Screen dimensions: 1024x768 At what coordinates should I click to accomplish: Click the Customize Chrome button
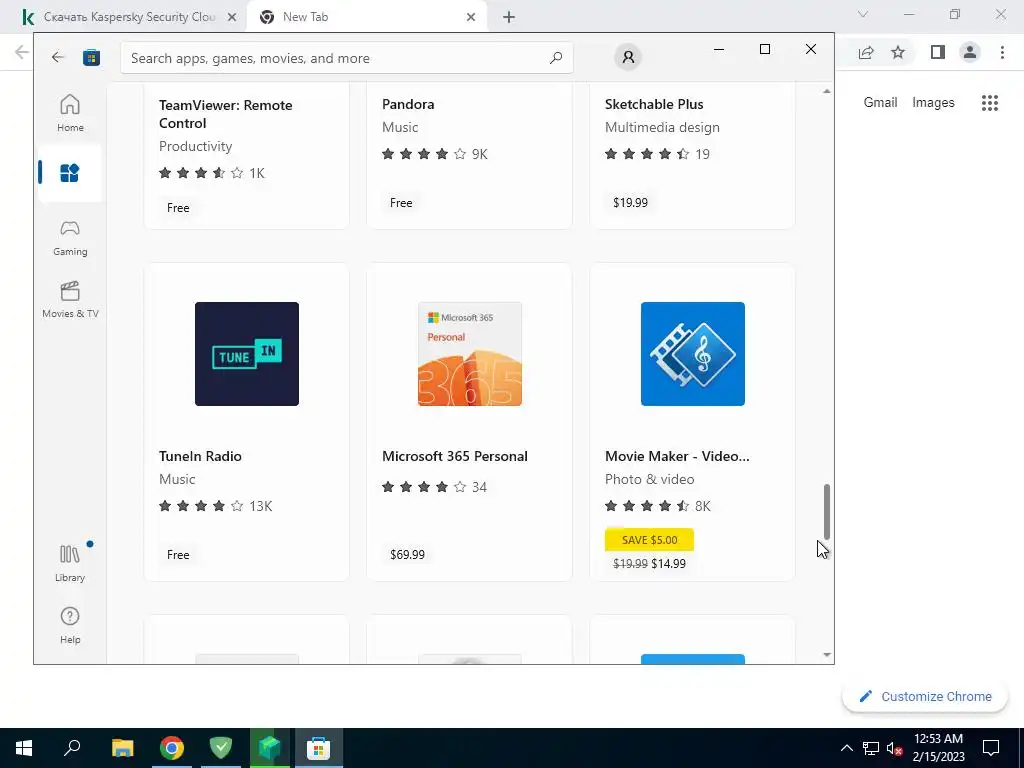tap(925, 696)
